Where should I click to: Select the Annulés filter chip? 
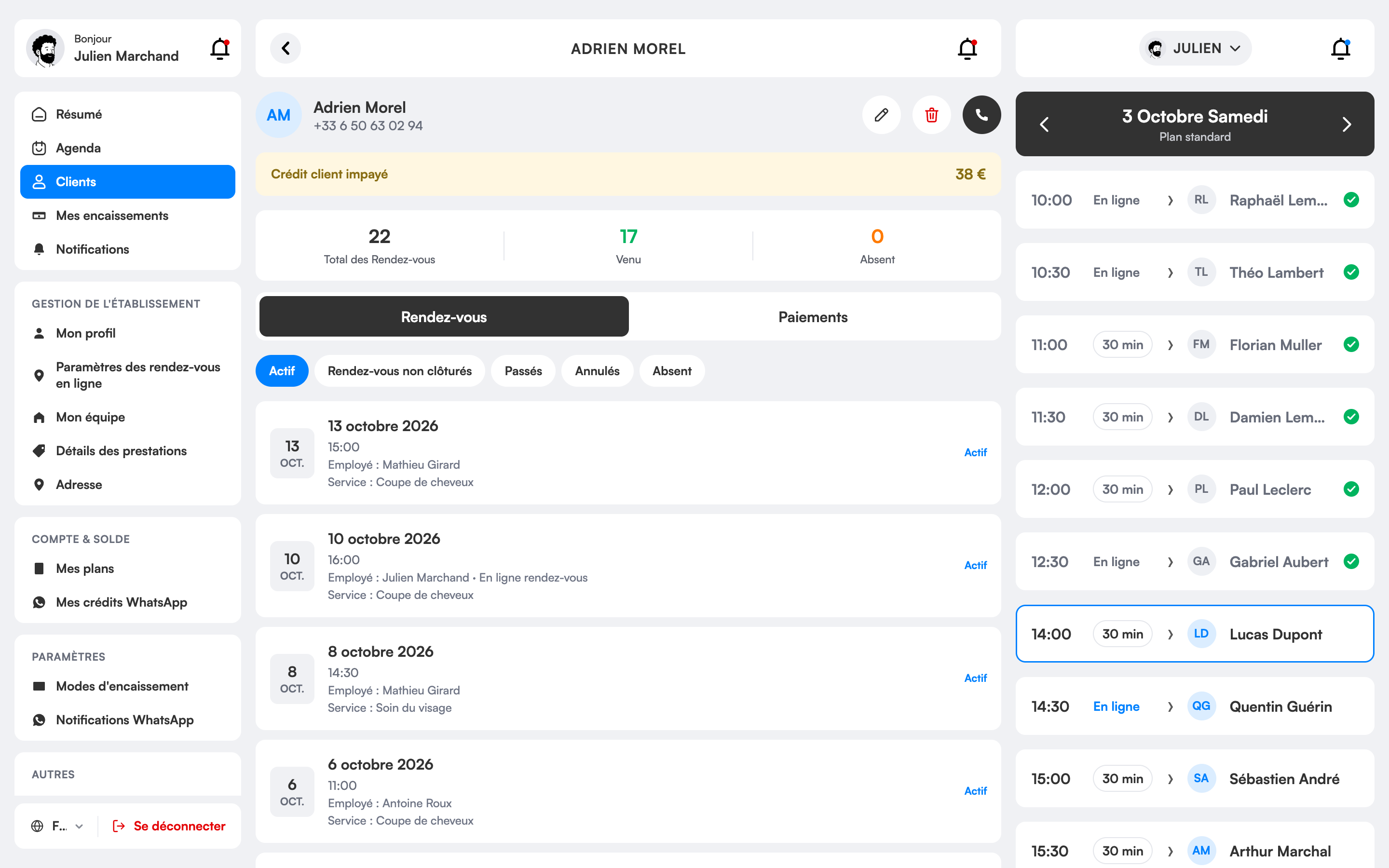point(597,371)
